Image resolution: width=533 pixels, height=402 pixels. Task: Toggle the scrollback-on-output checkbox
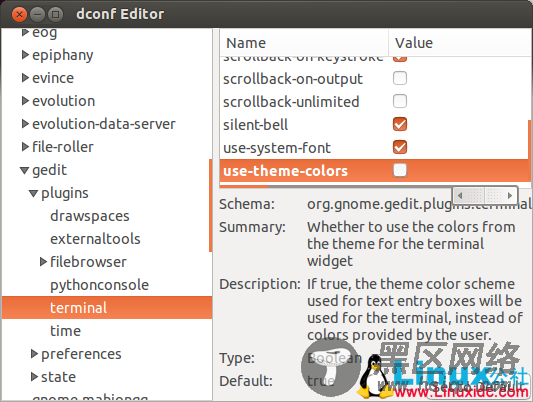(400, 78)
